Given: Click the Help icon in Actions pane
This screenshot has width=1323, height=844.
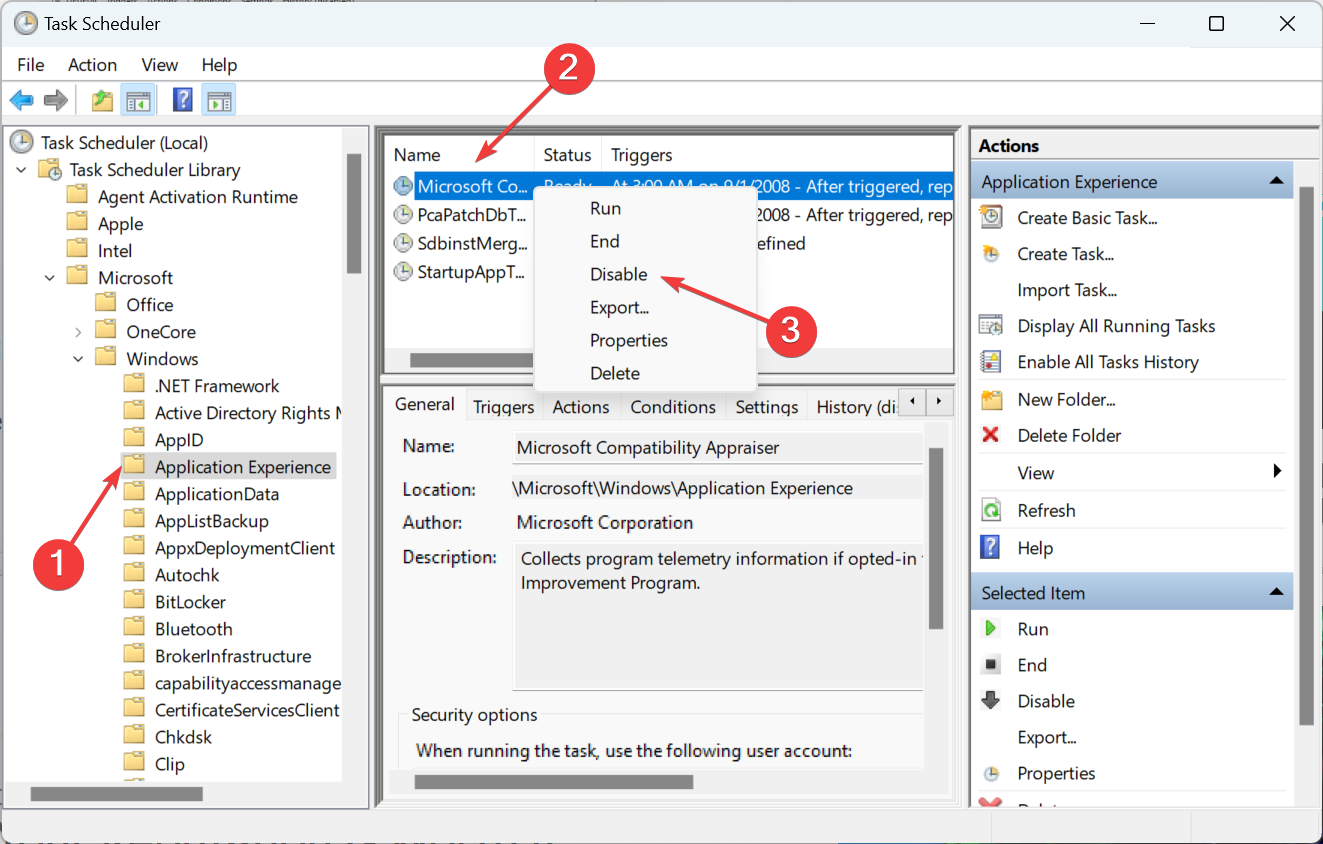Looking at the screenshot, I should [991, 547].
